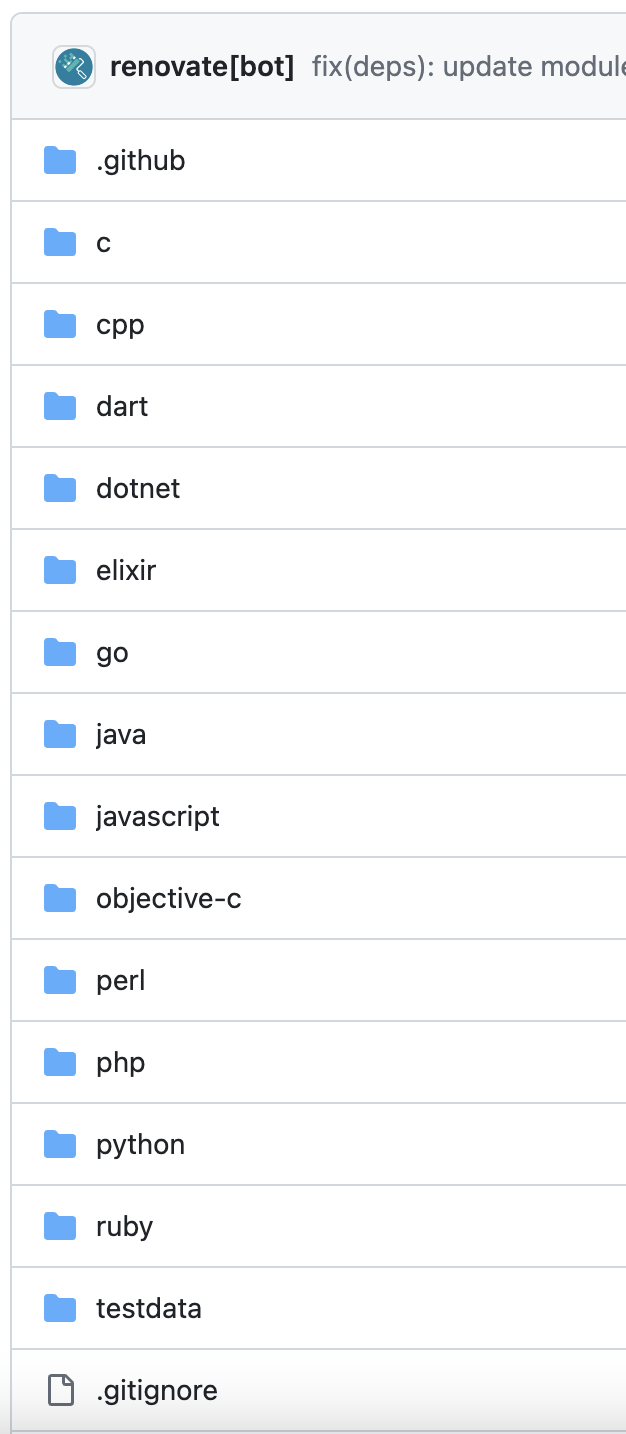
Task: Open the fix(deps) commit message link
Action: [469, 67]
